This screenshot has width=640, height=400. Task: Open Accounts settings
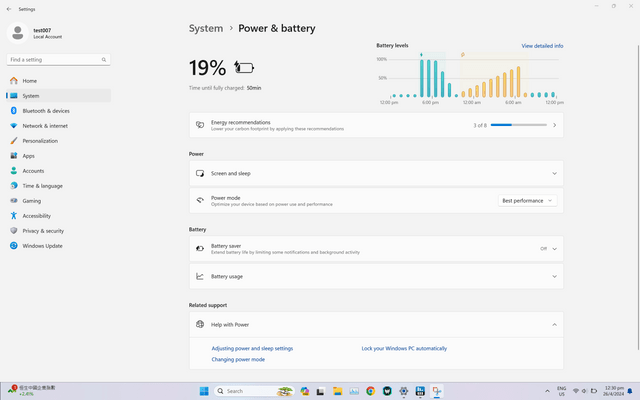[x=58, y=171]
